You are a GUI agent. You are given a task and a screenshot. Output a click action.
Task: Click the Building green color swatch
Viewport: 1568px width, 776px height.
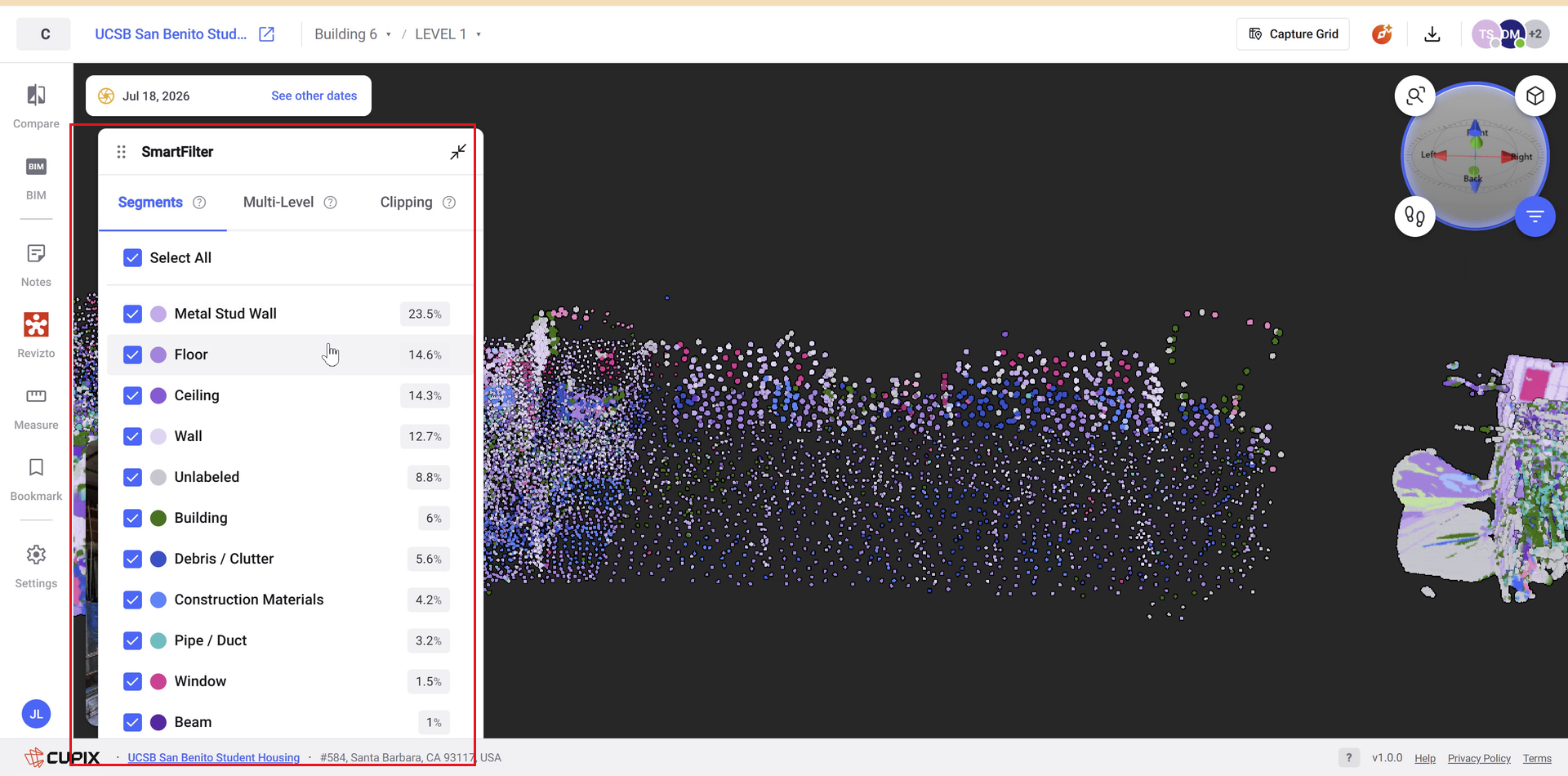point(158,518)
